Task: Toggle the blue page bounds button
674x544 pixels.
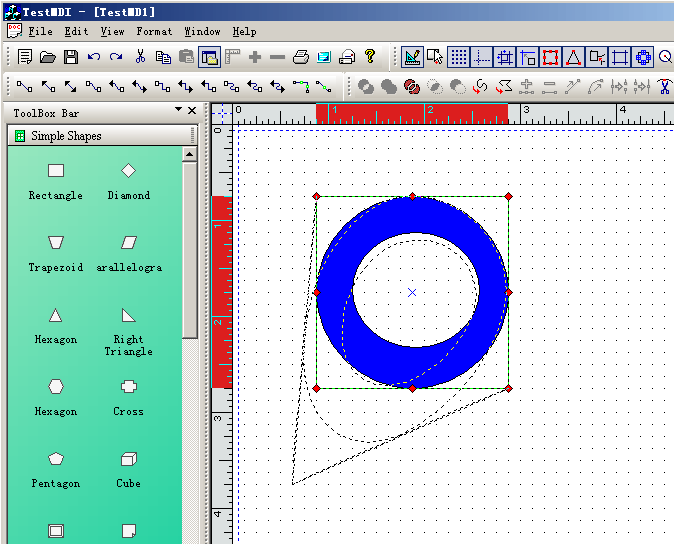Action: [x=620, y=57]
